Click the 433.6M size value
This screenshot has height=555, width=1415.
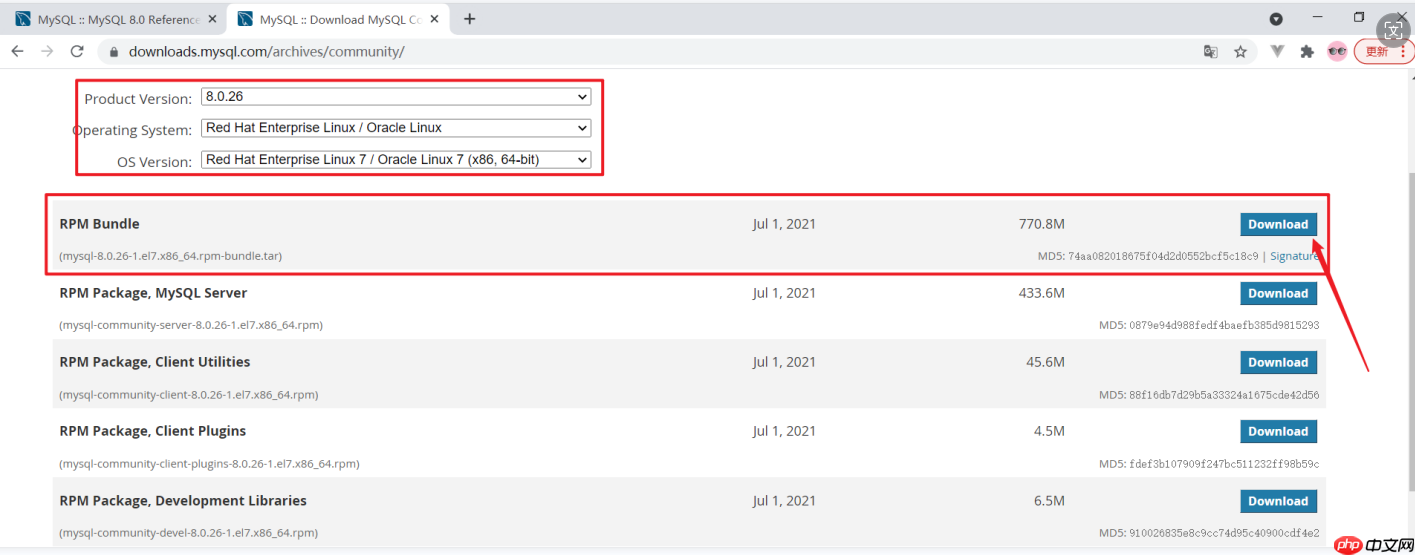coord(1042,293)
